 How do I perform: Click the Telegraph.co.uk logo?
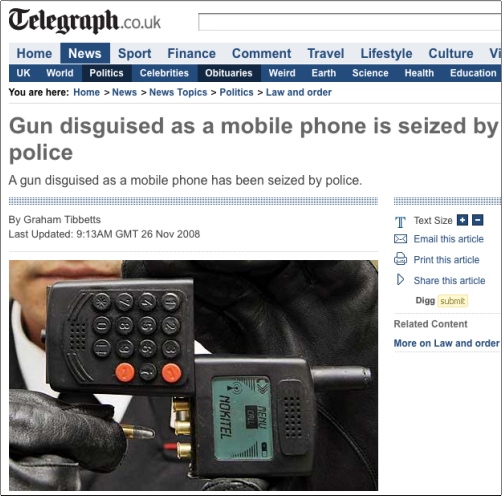[85, 21]
